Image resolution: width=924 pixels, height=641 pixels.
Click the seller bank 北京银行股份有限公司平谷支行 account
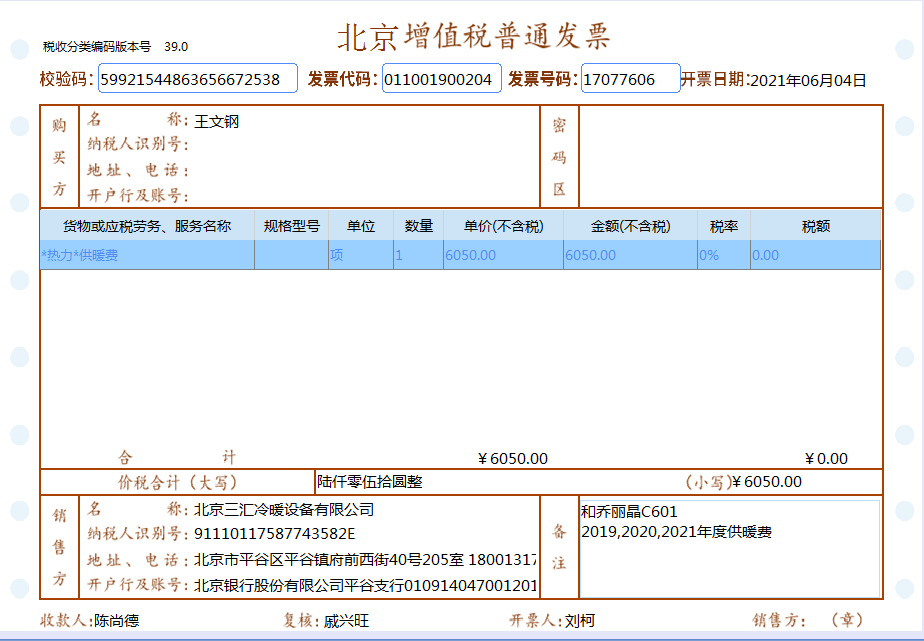pos(365,586)
